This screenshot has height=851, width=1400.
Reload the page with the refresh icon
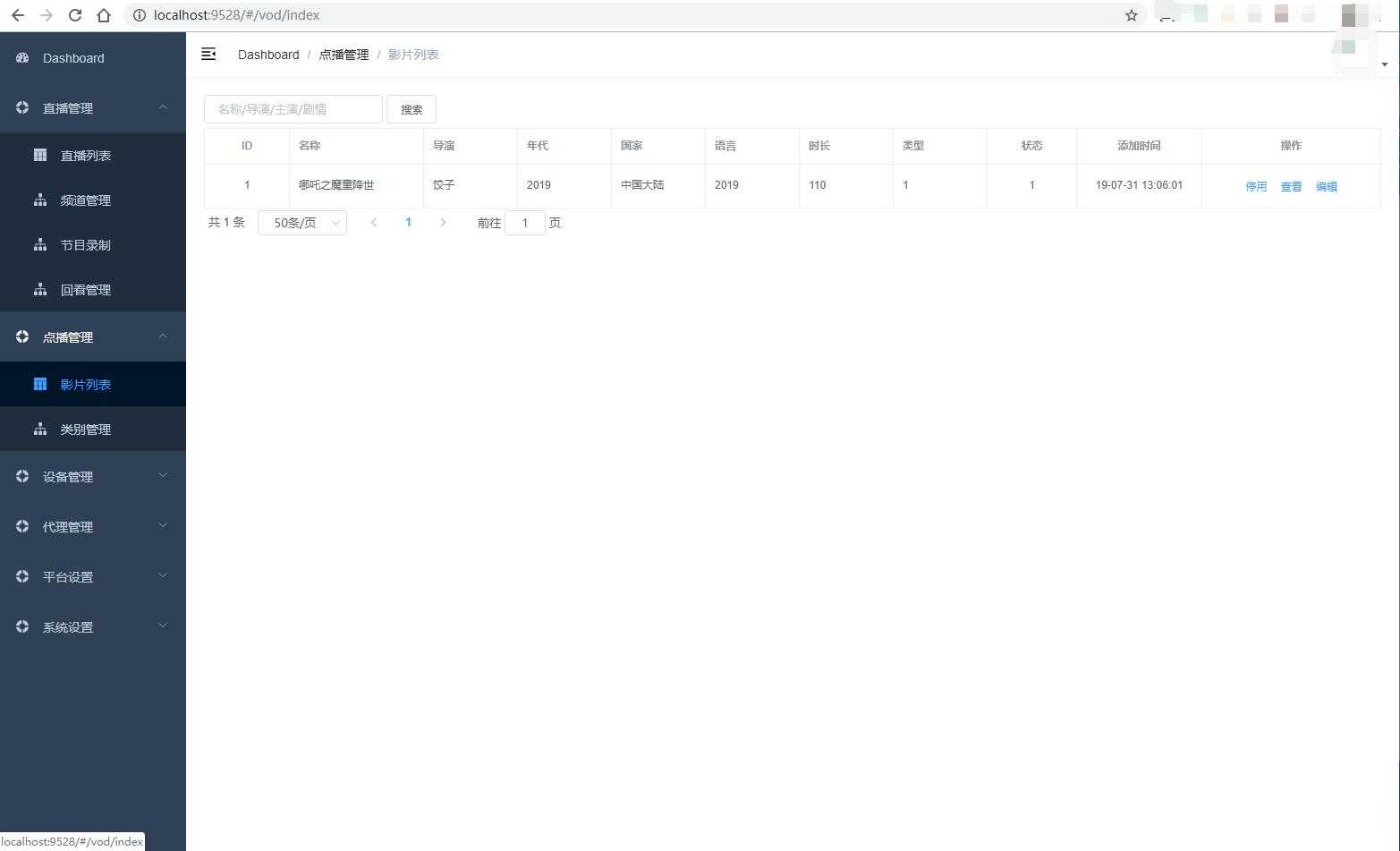tap(75, 15)
